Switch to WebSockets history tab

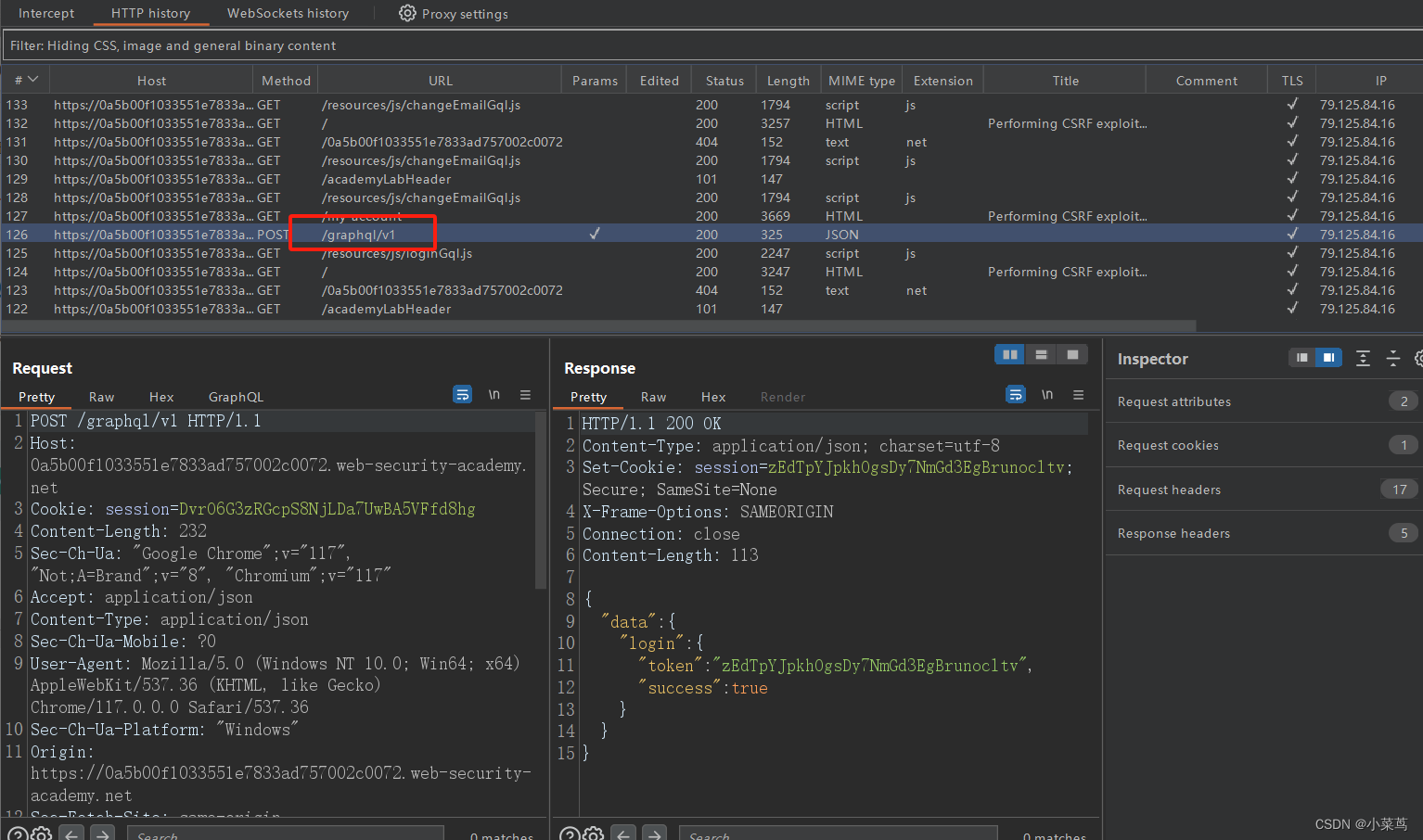[x=288, y=13]
